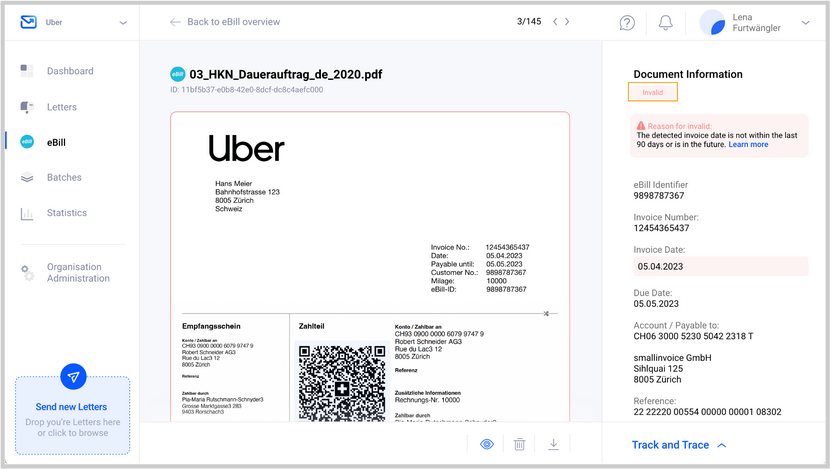Click the warning triangle icon

click(x=641, y=126)
